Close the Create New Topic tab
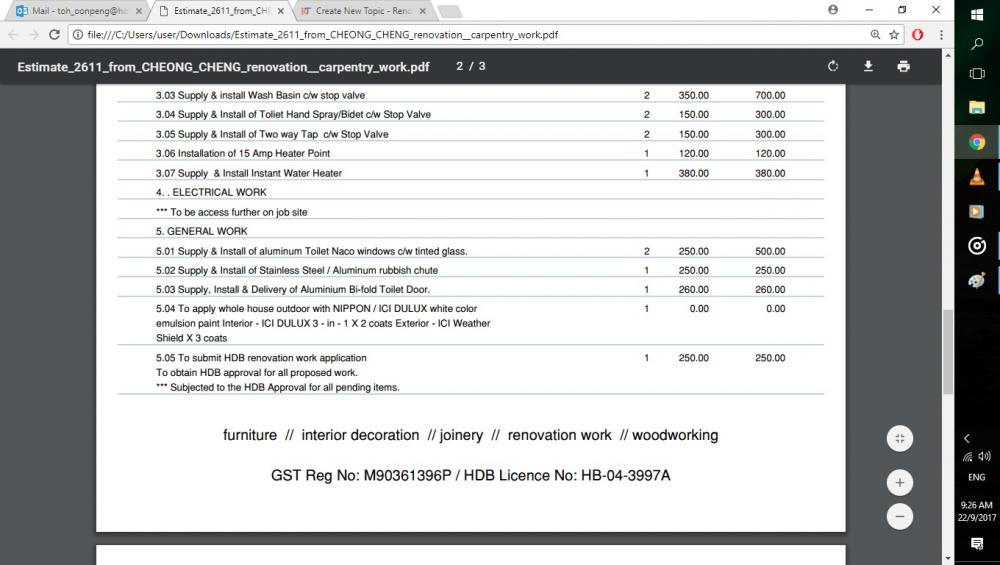 [422, 11]
